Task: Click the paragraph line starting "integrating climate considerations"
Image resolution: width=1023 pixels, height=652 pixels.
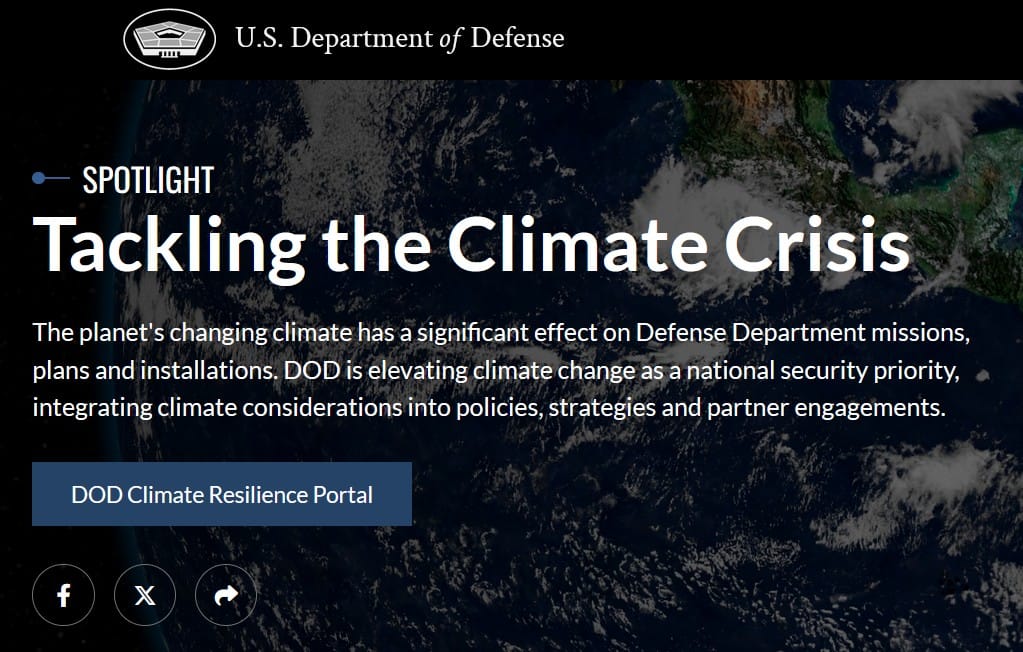Action: (x=488, y=408)
